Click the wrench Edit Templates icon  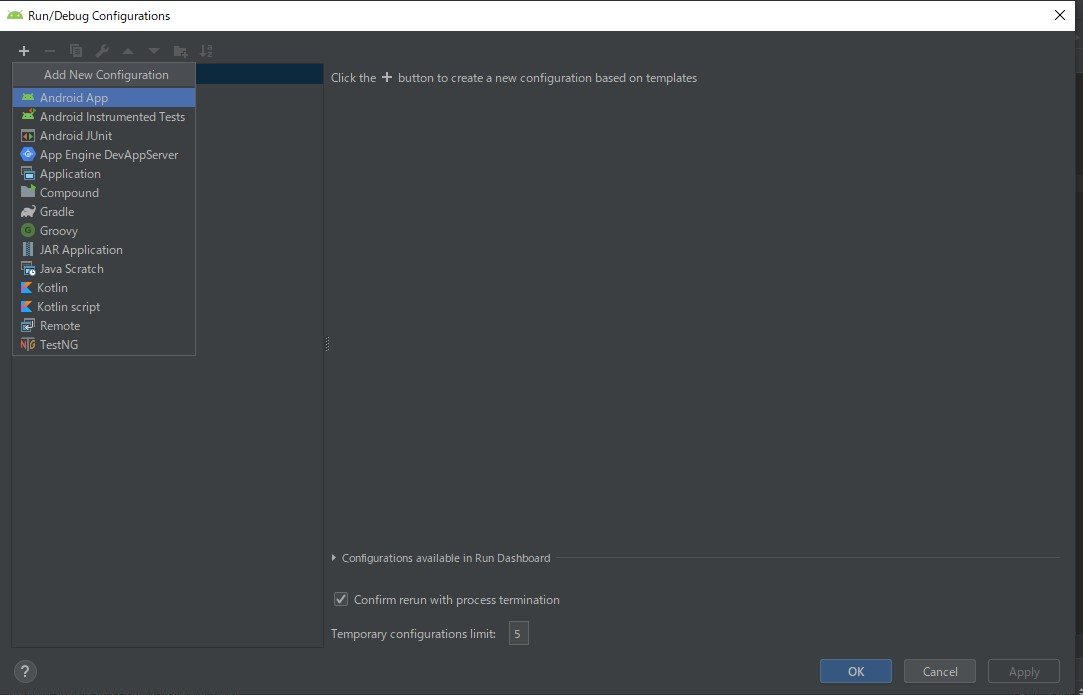coord(102,51)
